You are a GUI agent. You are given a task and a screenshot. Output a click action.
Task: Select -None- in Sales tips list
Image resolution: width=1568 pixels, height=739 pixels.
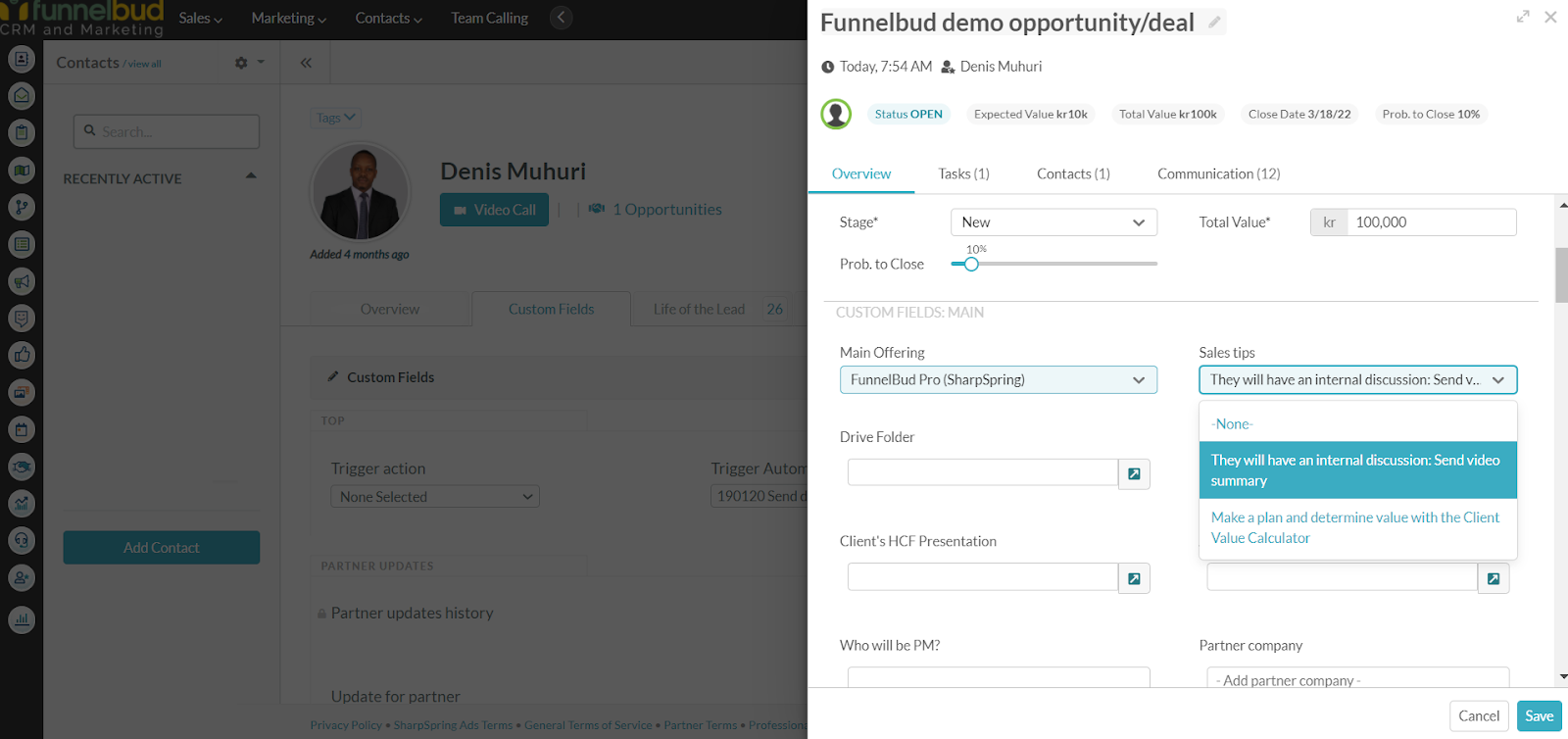1358,424
